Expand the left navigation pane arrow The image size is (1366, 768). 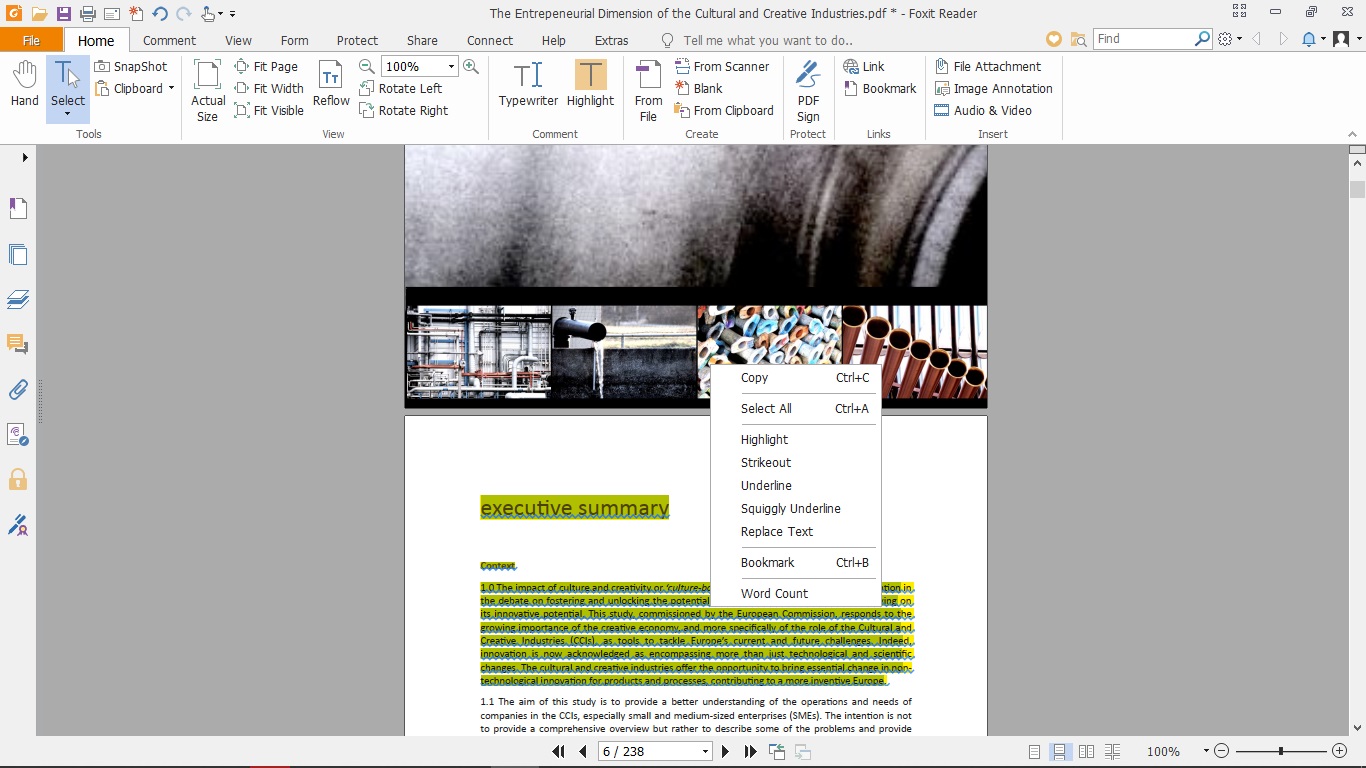(x=25, y=157)
